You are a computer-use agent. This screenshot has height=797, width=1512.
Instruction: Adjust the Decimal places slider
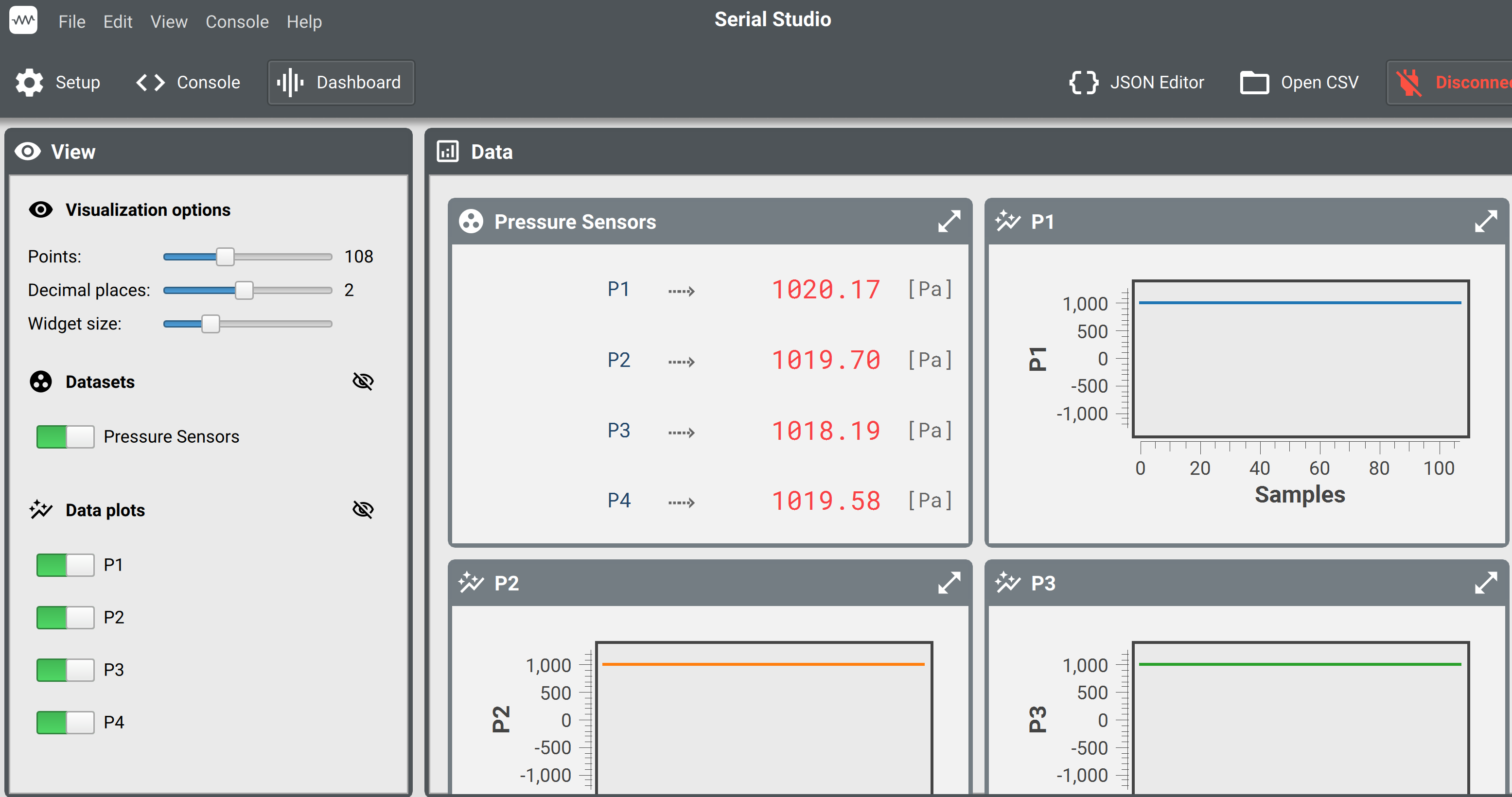click(245, 290)
